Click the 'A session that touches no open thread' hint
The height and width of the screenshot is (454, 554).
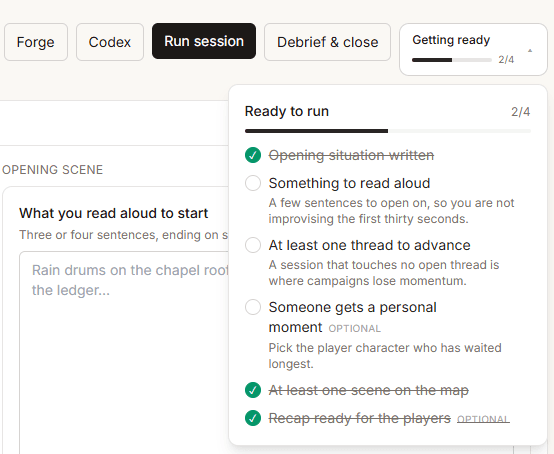pos(384,273)
